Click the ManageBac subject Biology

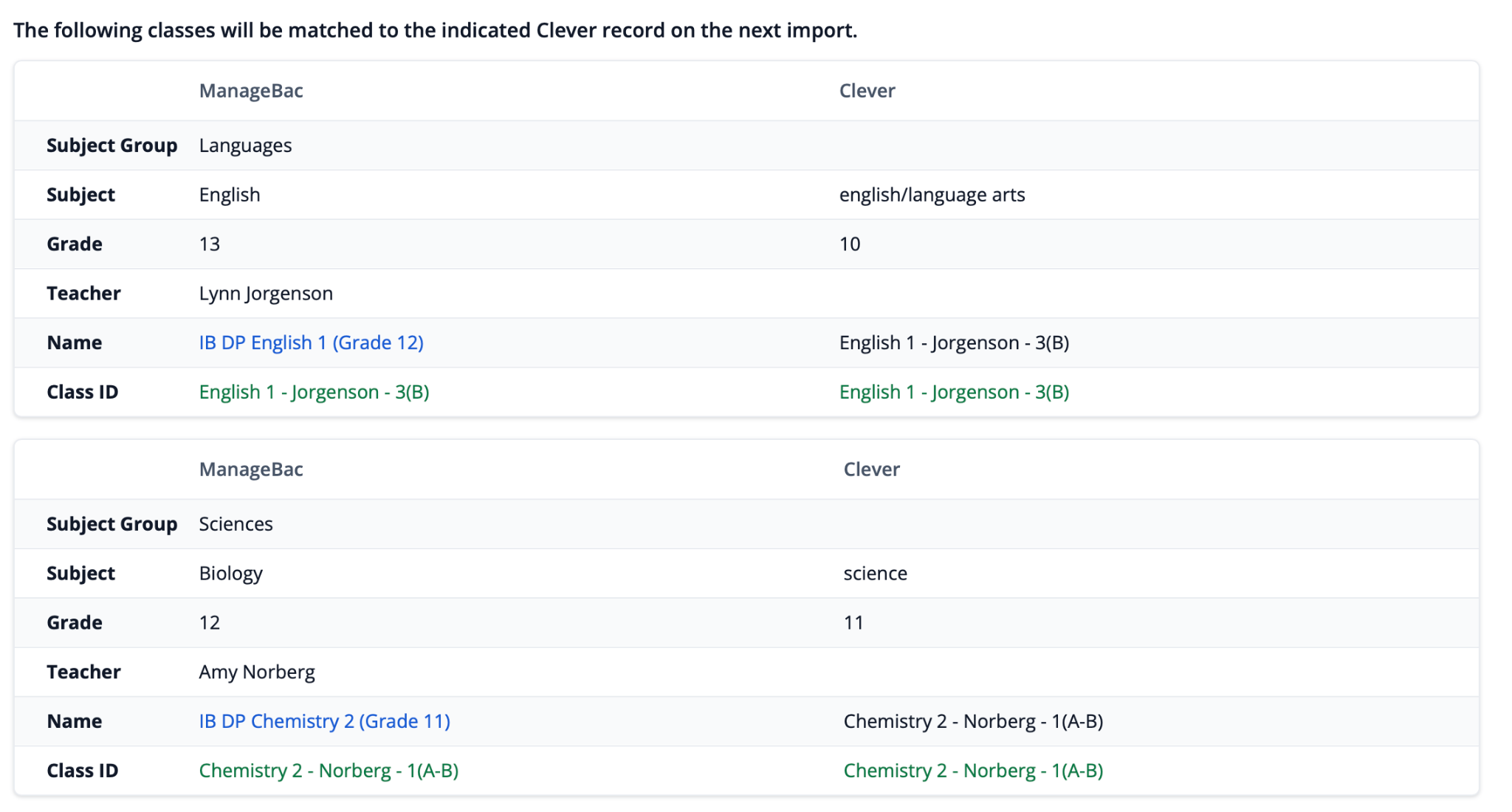tap(230, 574)
